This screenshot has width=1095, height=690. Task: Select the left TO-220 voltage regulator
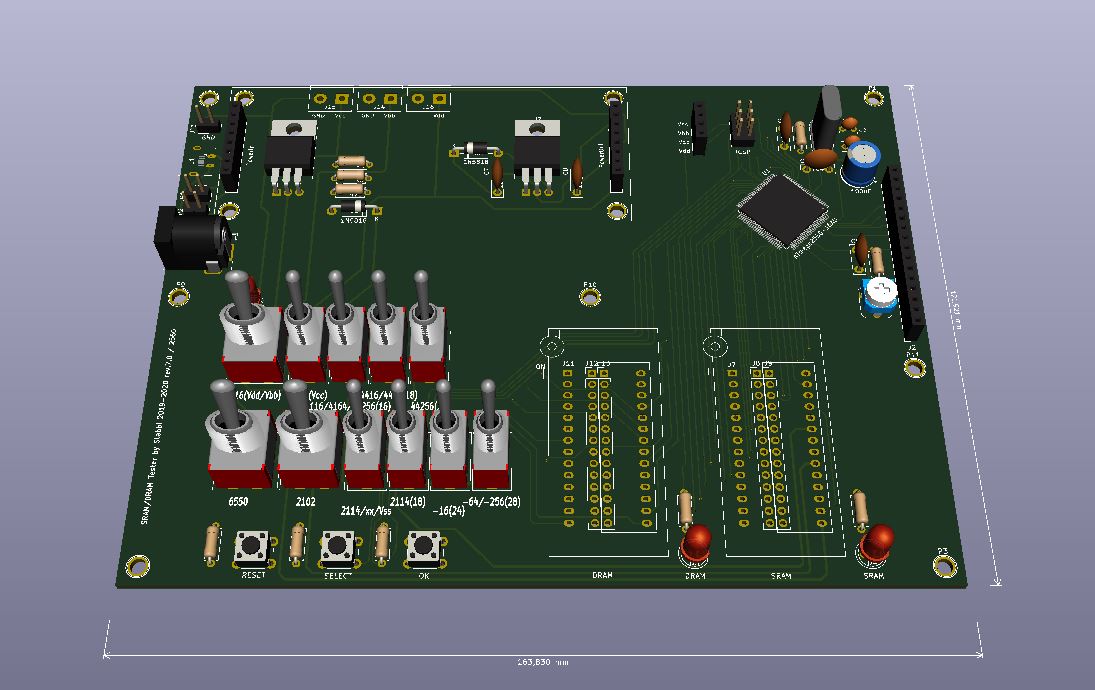point(291,150)
